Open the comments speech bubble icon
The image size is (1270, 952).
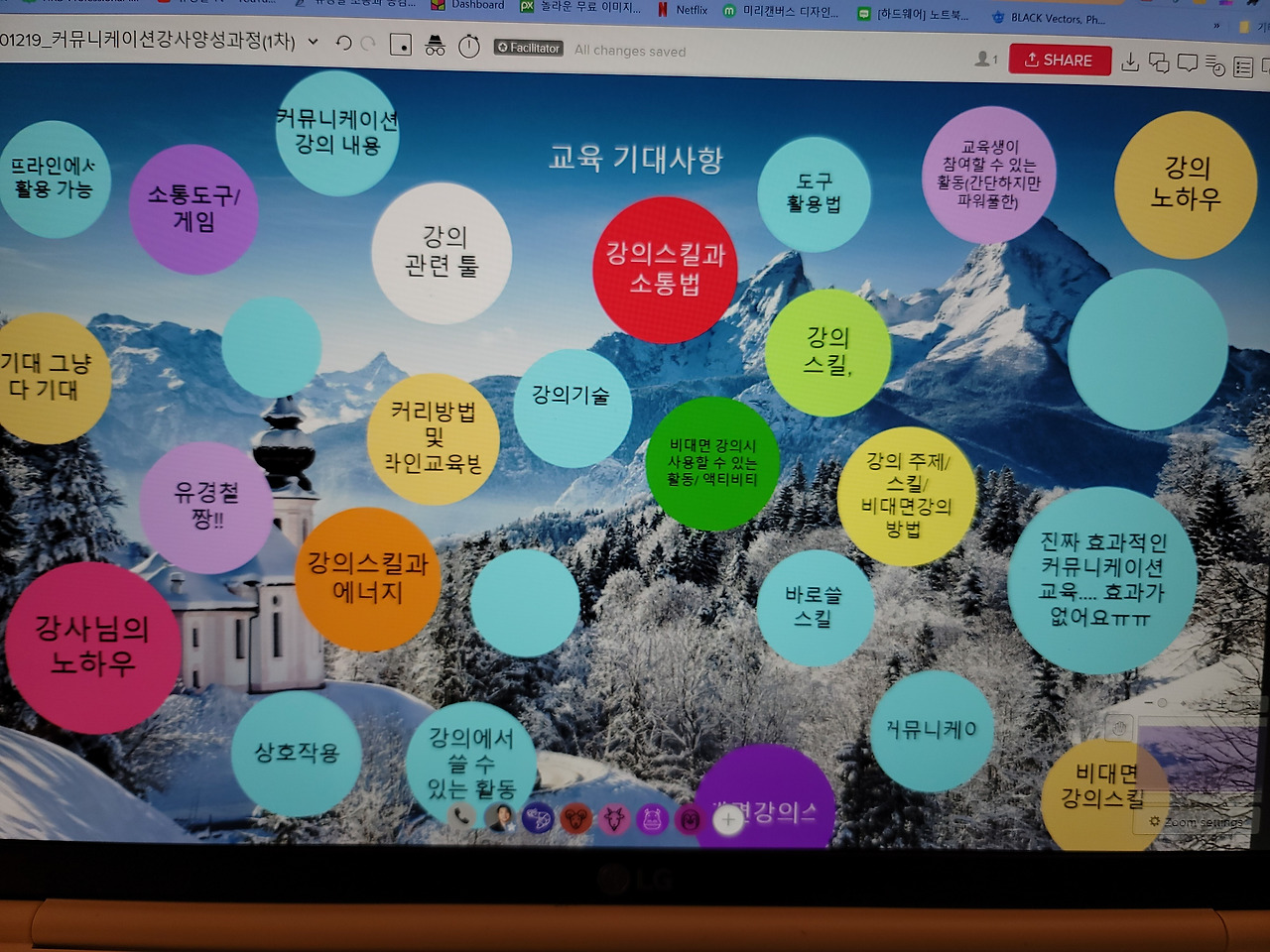point(1188,61)
